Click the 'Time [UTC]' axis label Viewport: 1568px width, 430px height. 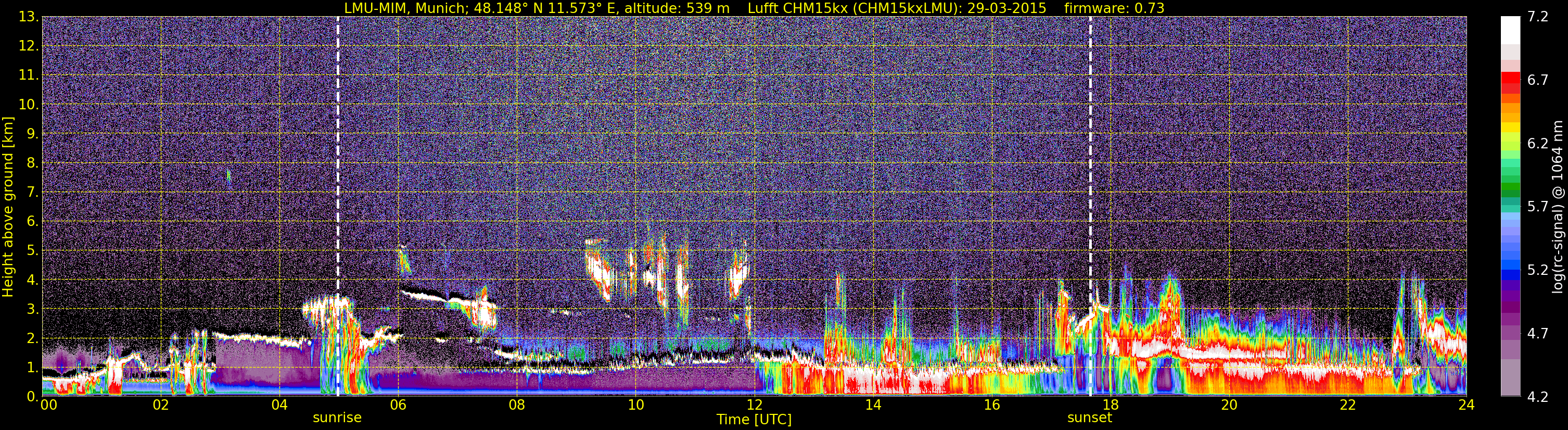point(754,419)
